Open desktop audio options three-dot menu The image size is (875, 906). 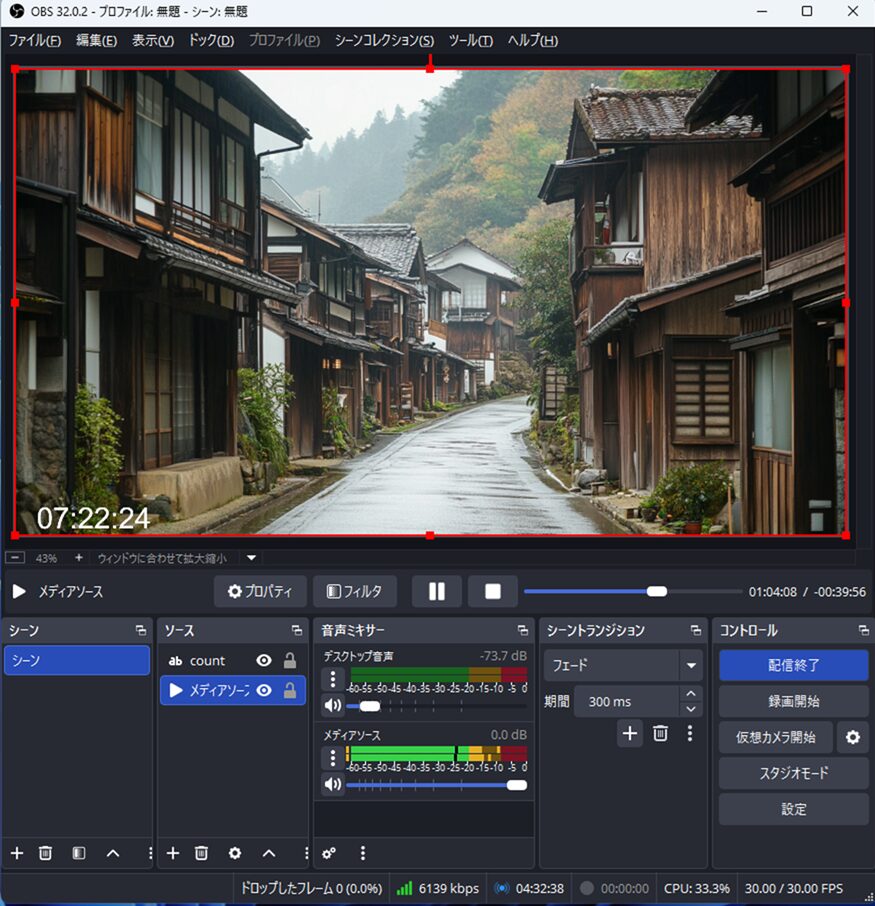click(333, 680)
